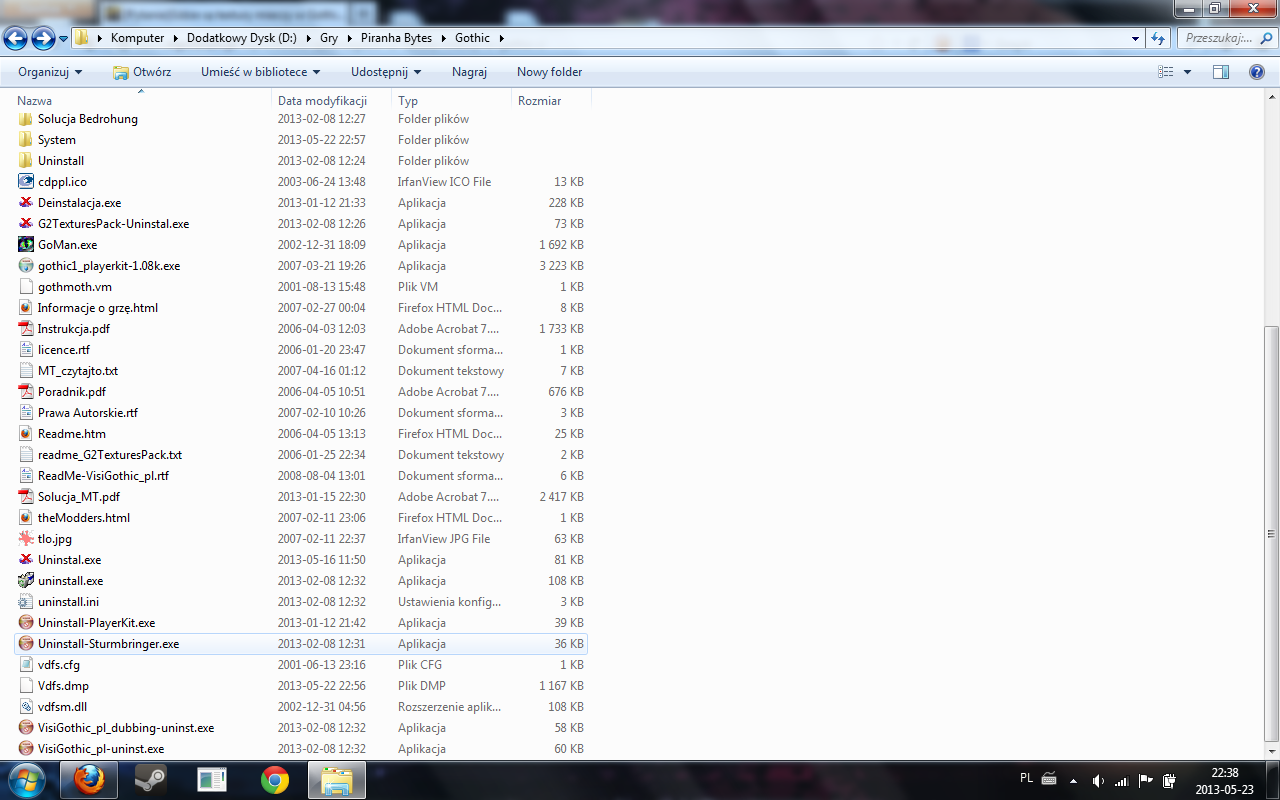The height and width of the screenshot is (800, 1280).
Task: Select the G2TexturesPack-Uninstal.exe file name
Action: (113, 224)
